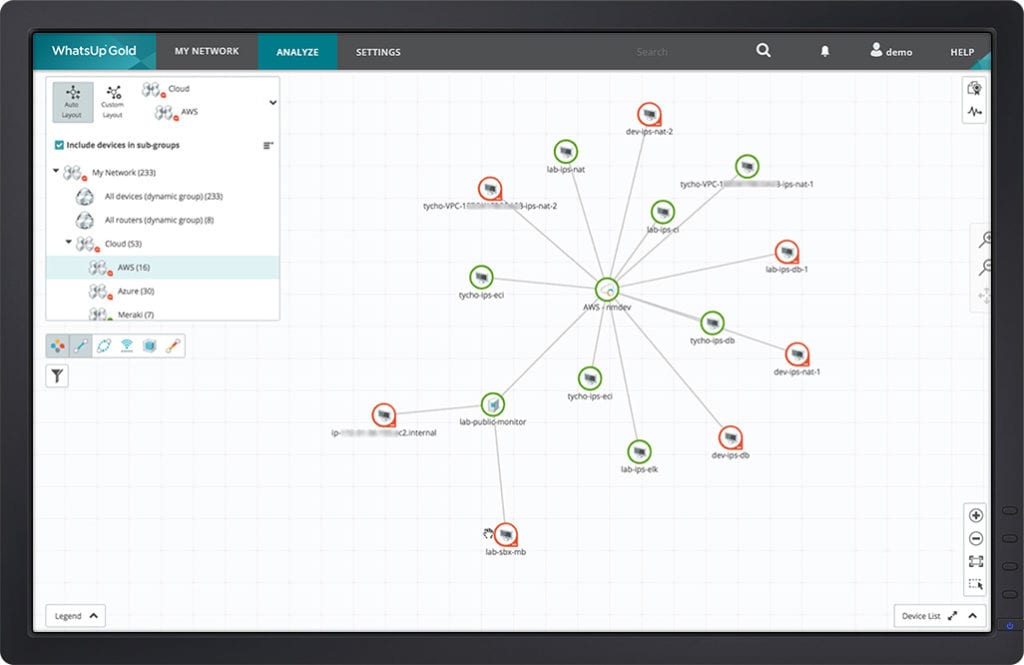Click the pulse monitor icon
The width and height of the screenshot is (1024, 665).
pyautogui.click(x=975, y=112)
